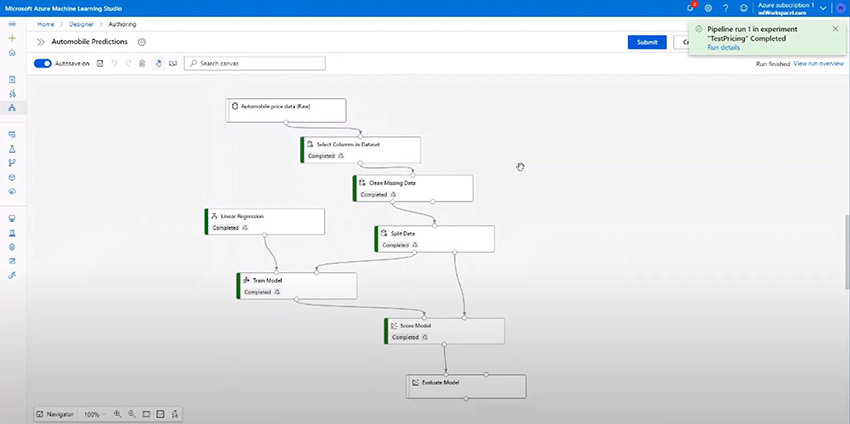850x424 pixels.
Task: Click the View run overview link
Action: point(819,63)
